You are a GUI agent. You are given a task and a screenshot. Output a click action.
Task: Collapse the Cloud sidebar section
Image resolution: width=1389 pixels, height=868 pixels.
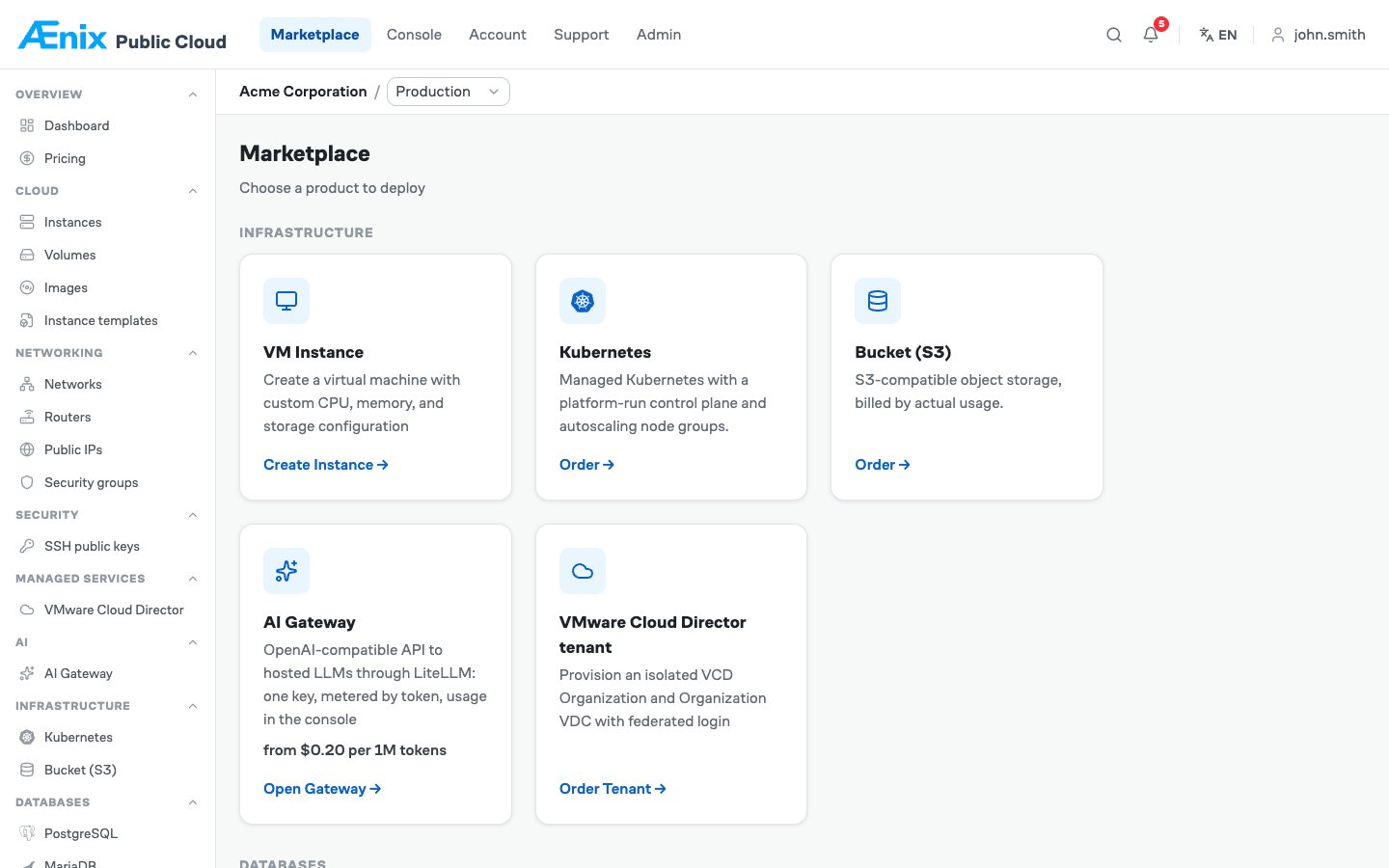point(193,191)
